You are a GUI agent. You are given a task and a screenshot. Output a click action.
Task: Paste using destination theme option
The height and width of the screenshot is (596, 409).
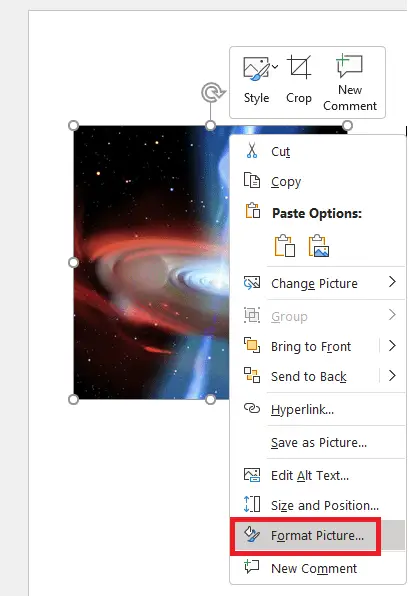(x=285, y=246)
